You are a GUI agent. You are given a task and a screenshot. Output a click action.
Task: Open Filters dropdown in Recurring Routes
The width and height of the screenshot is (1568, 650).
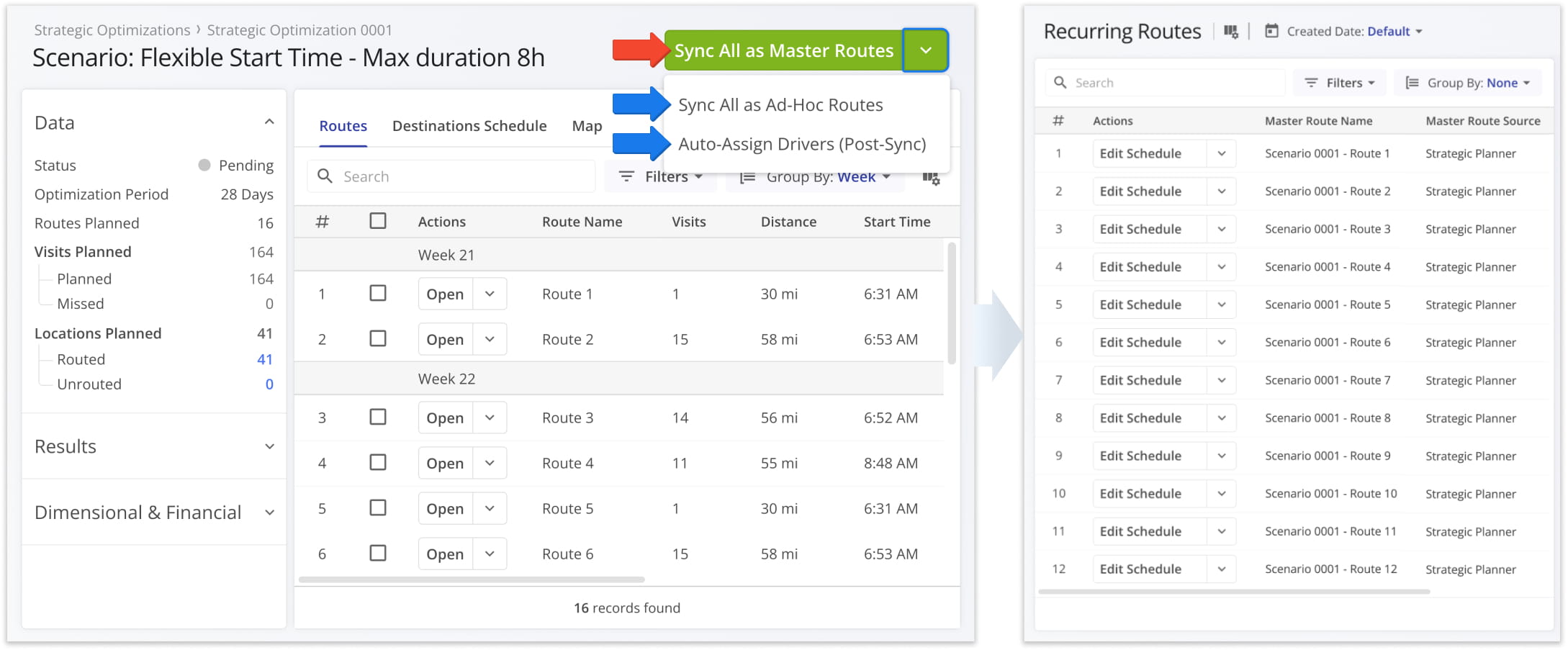pos(1340,83)
